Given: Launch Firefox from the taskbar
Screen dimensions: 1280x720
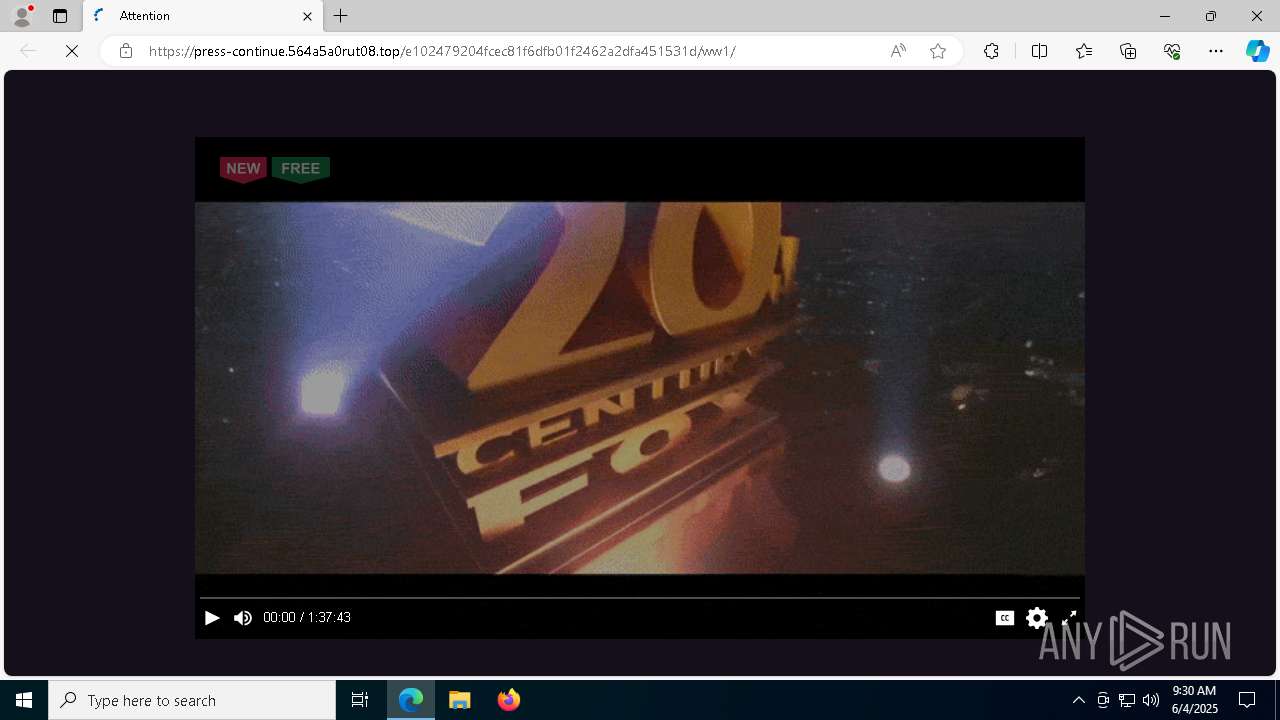Looking at the screenshot, I should point(508,700).
